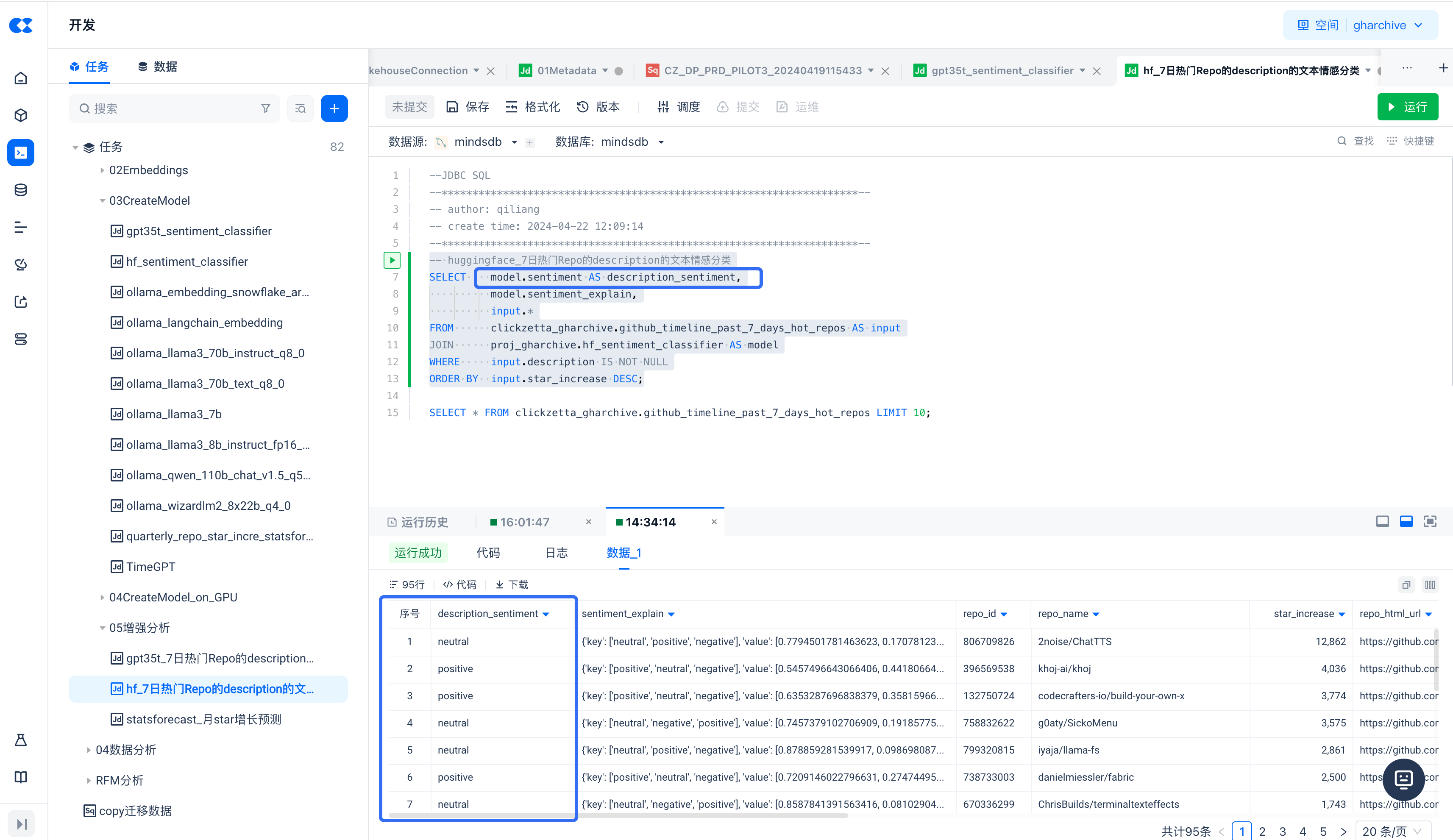Click the filter funnel icon in search
The width and height of the screenshot is (1453, 840).
(266, 108)
